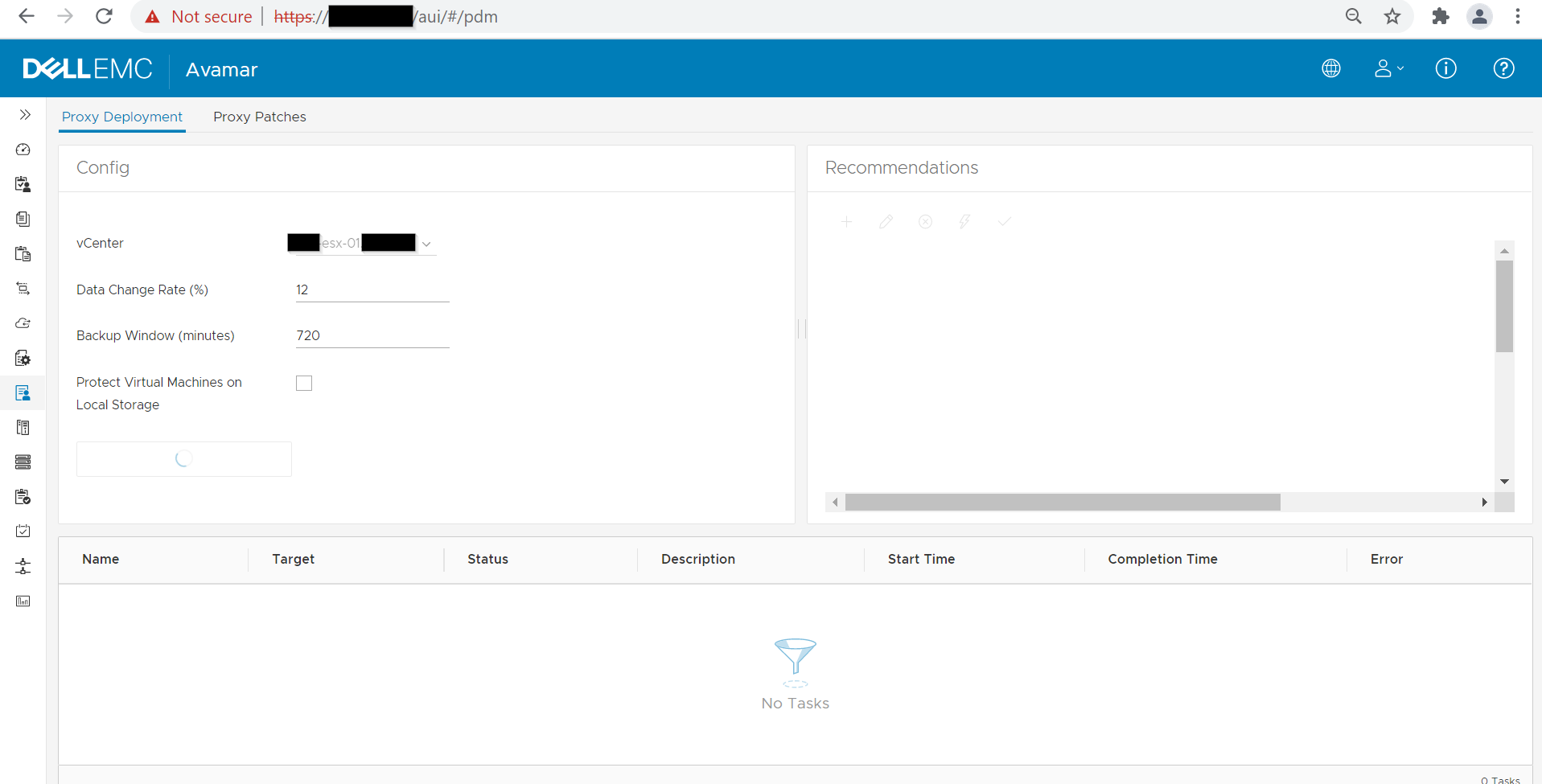Bookmark this page with the star icon
The width and height of the screenshot is (1542, 784).
[1392, 16]
